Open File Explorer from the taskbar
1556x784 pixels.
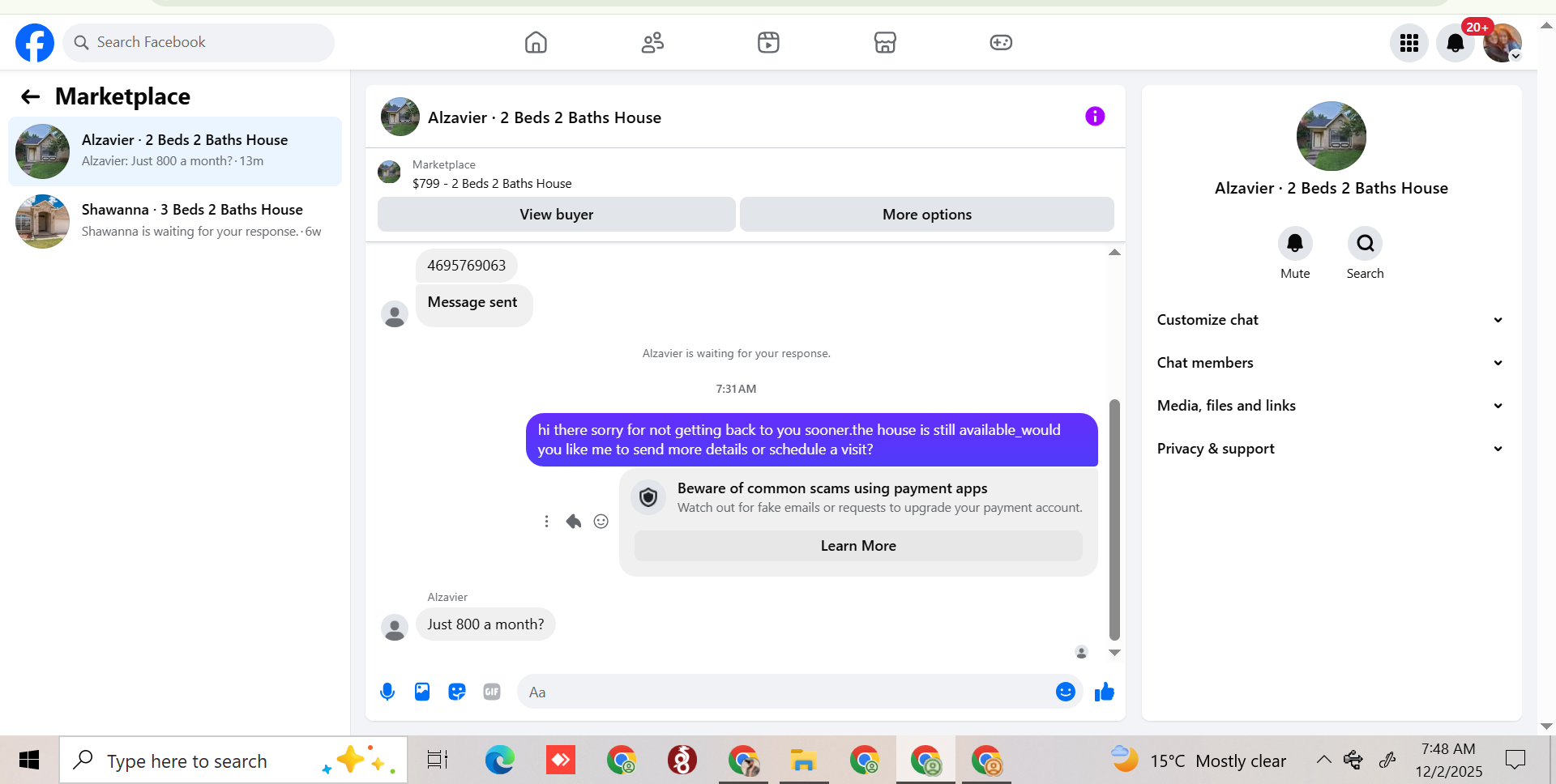803,760
